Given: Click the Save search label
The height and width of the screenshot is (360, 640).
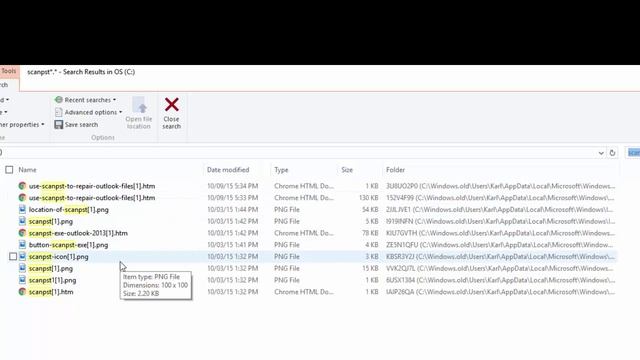Looking at the screenshot, I should coord(81,124).
